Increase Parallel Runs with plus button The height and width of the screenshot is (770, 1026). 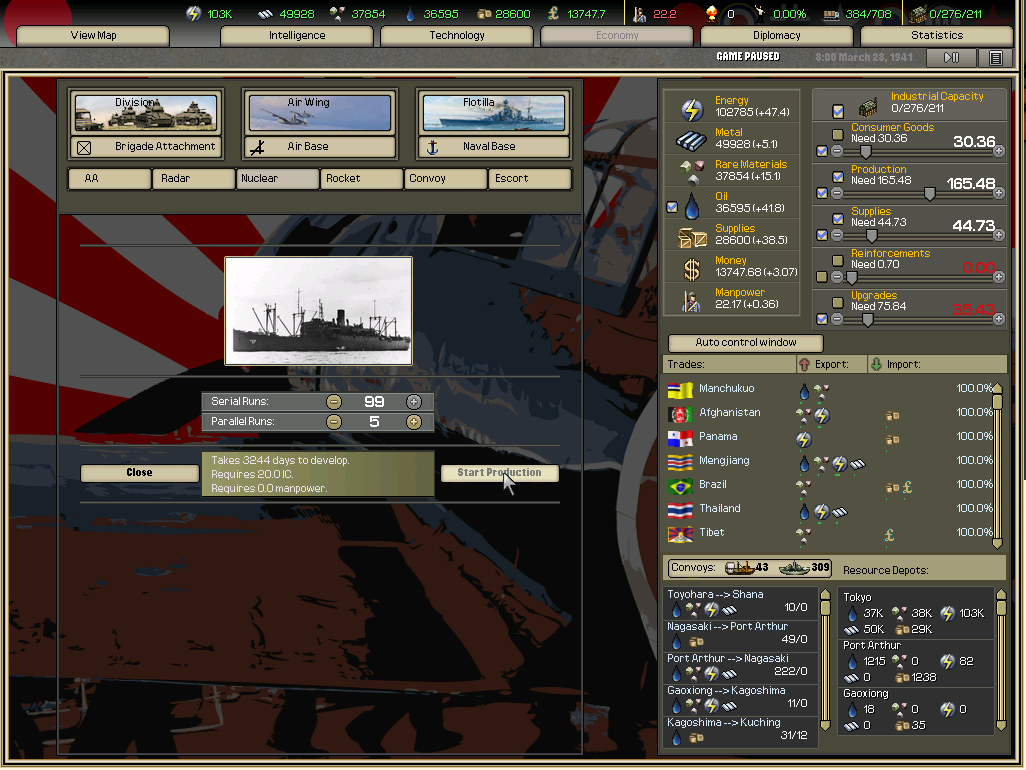coord(413,422)
